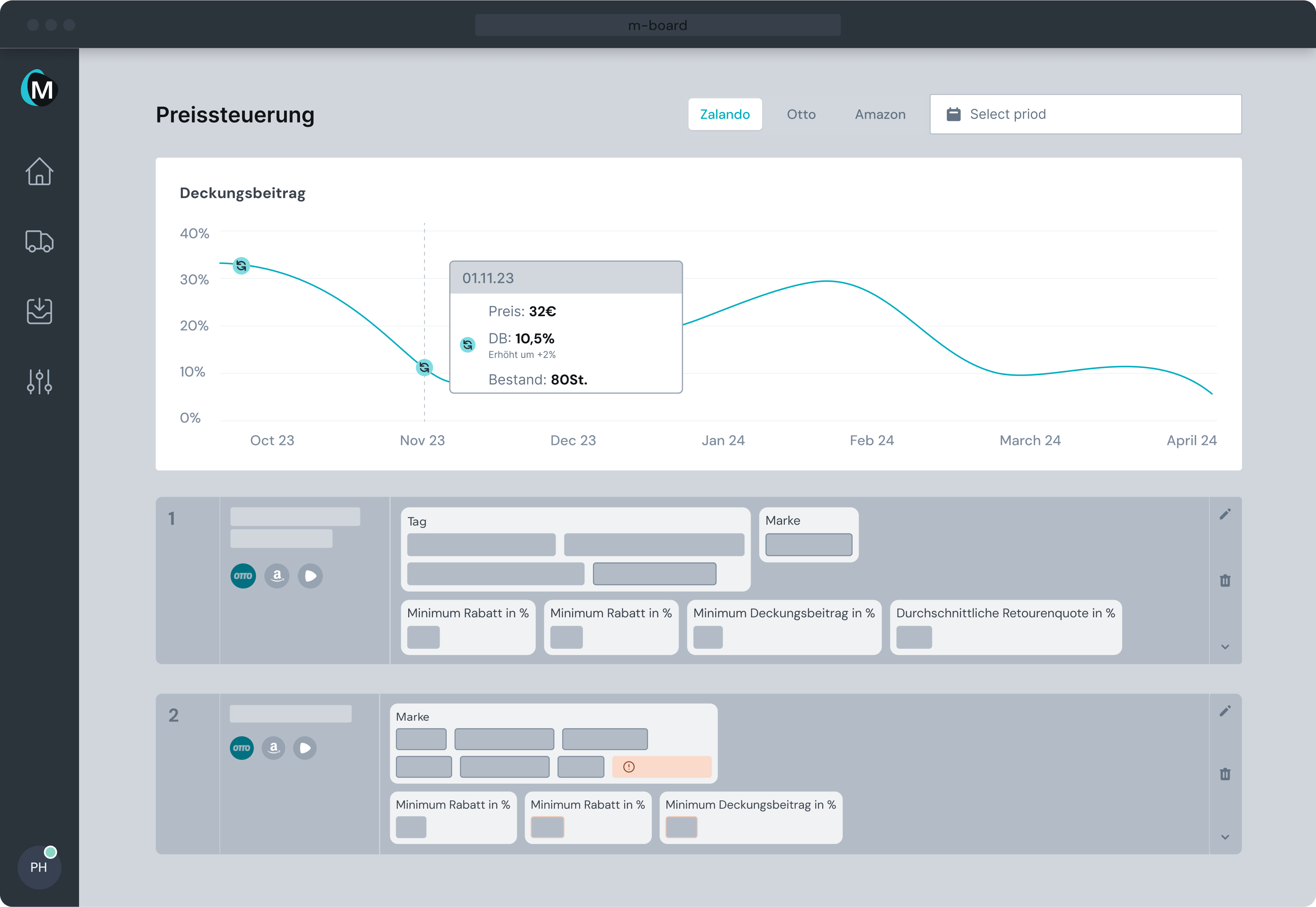This screenshot has height=907, width=1316.
Task: Click the 01.11.23 tooltip date header
Action: [x=566, y=278]
